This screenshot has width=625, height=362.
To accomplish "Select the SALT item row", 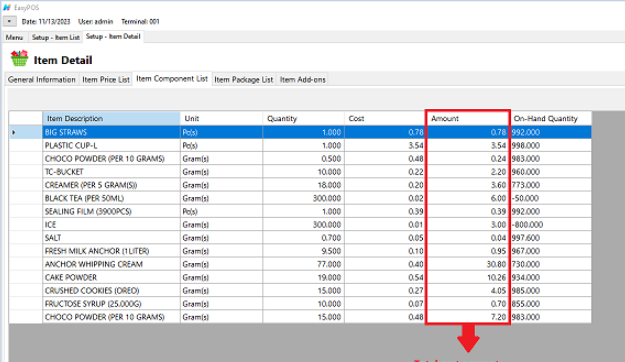I will click(300, 238).
